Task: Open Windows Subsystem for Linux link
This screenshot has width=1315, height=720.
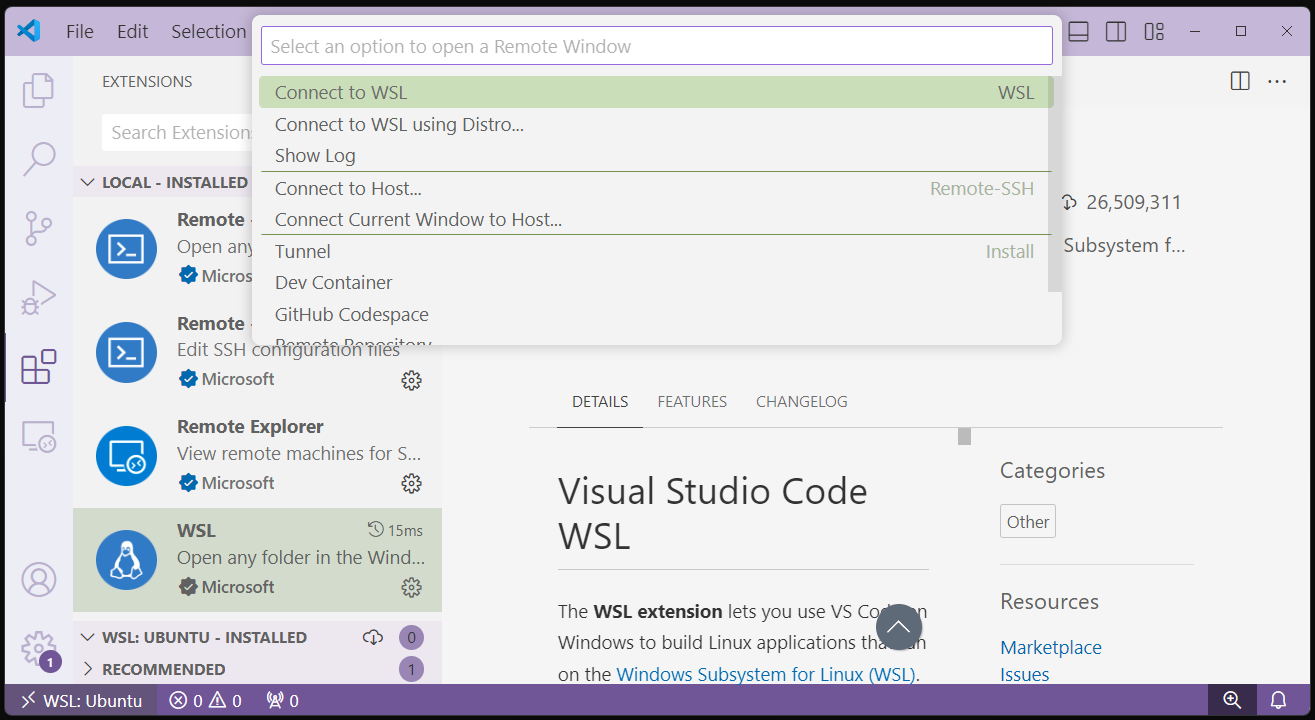Action: (765, 674)
